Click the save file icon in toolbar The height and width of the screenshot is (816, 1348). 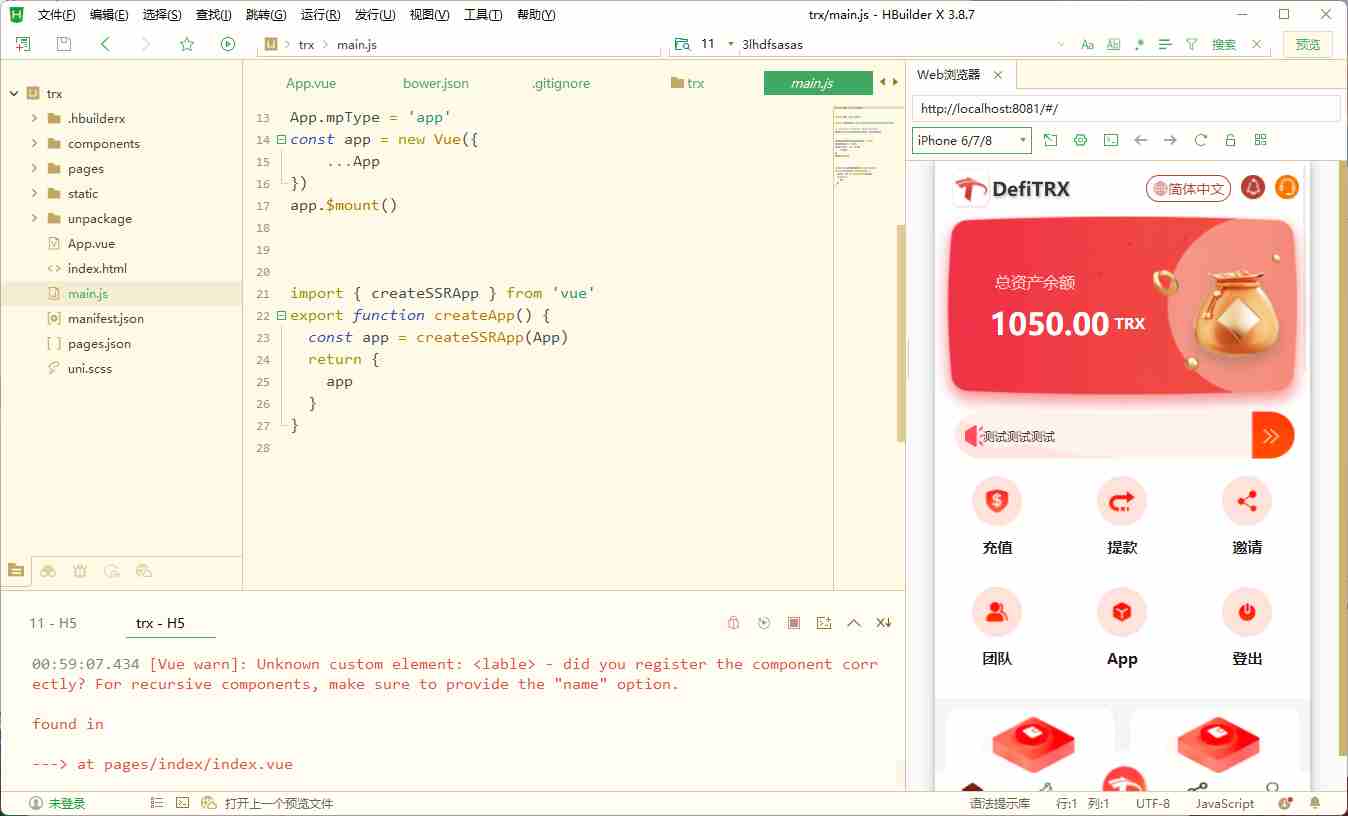64,44
